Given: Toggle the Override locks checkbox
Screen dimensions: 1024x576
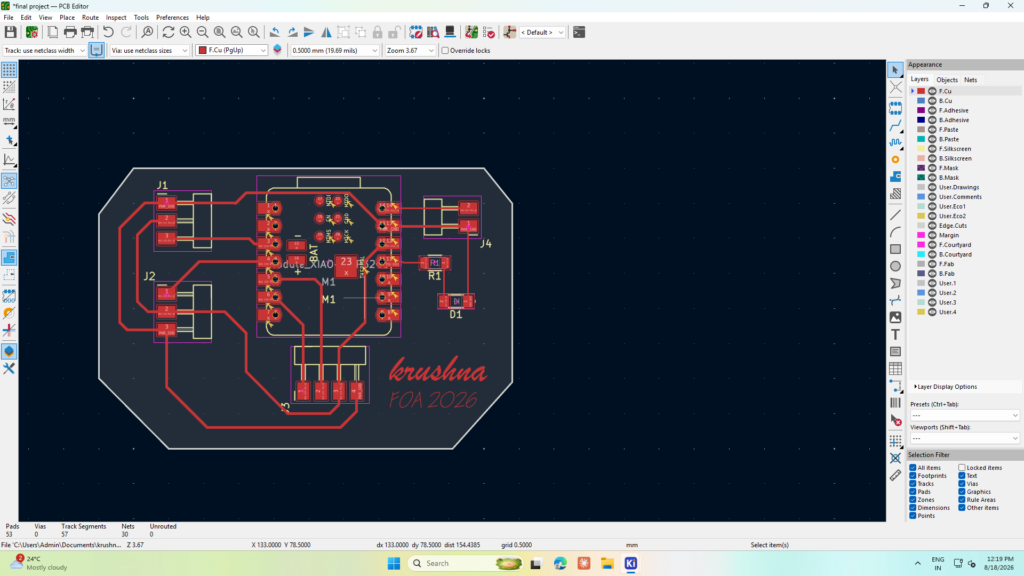Looking at the screenshot, I should (445, 50).
